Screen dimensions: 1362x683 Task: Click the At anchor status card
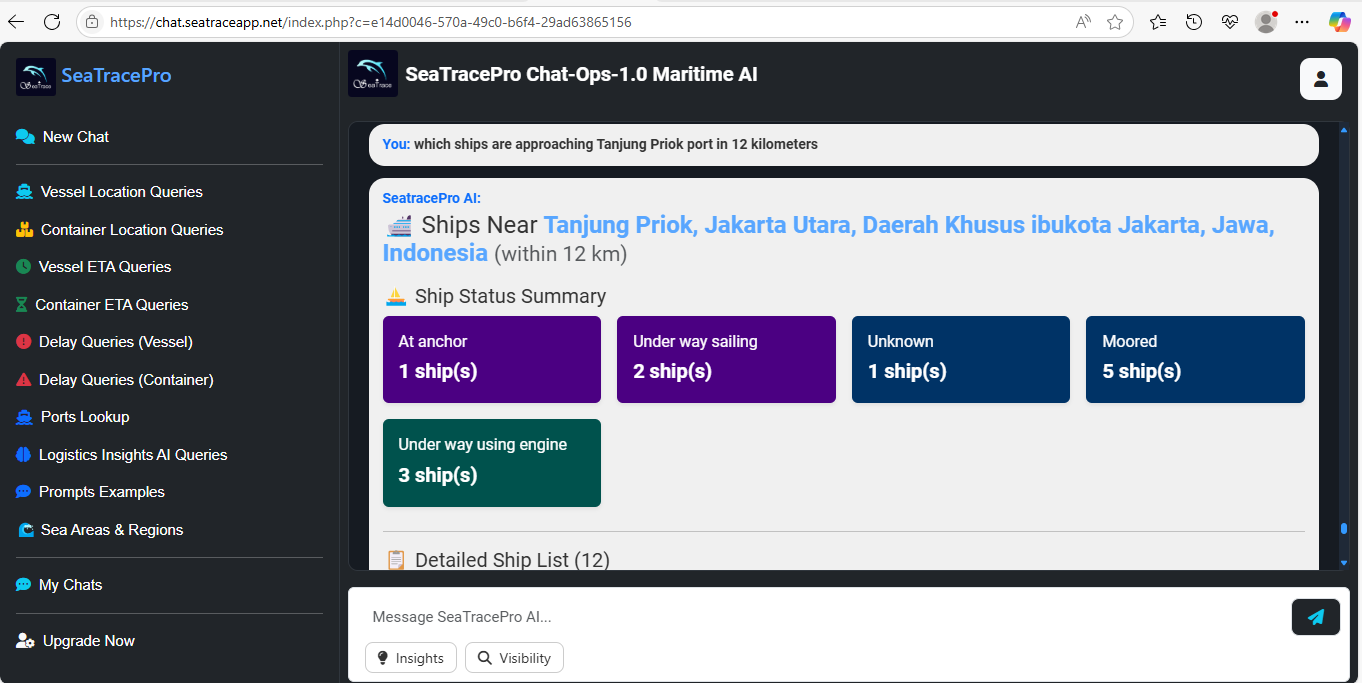[492, 360]
